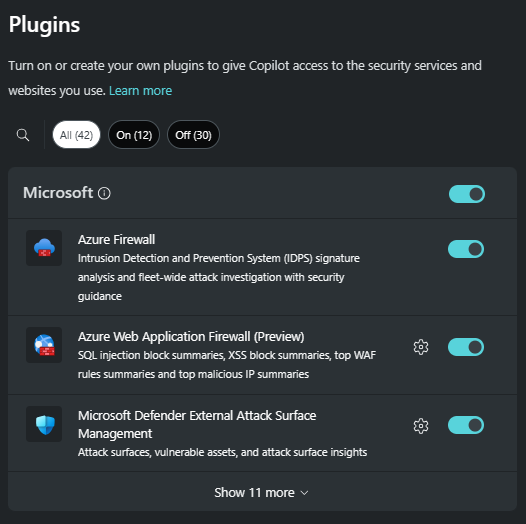Click the search magnifier icon
The image size is (526, 524).
coord(23,135)
